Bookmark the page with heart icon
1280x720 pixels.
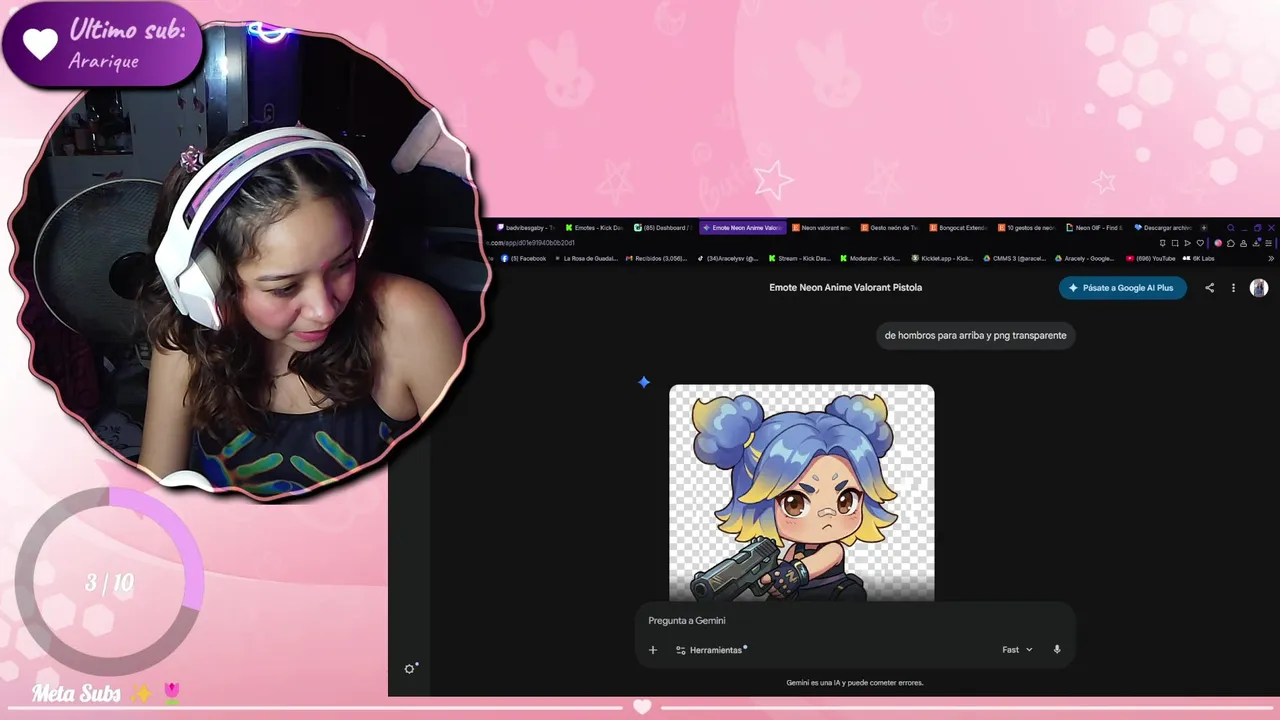(1200, 243)
